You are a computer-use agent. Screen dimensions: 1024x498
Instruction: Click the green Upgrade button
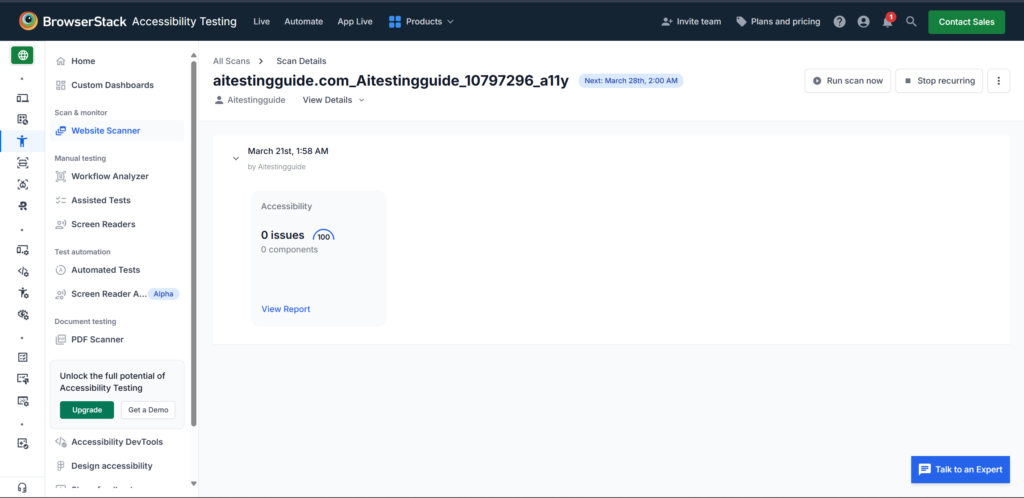(x=87, y=410)
